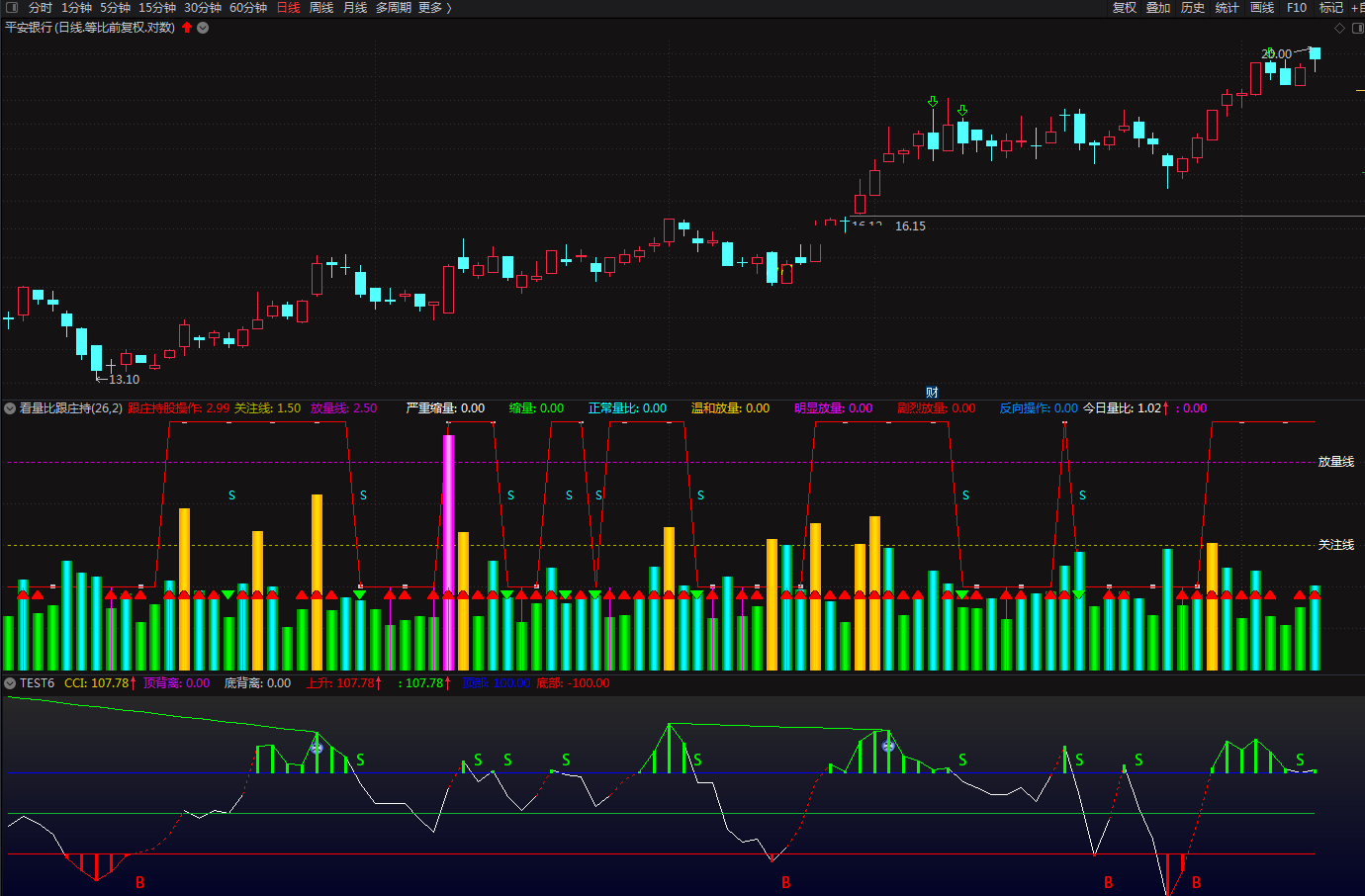The image size is (1365, 896).
Task: Click the 反向操作: 0.00 value
Action: pyautogui.click(x=1039, y=408)
